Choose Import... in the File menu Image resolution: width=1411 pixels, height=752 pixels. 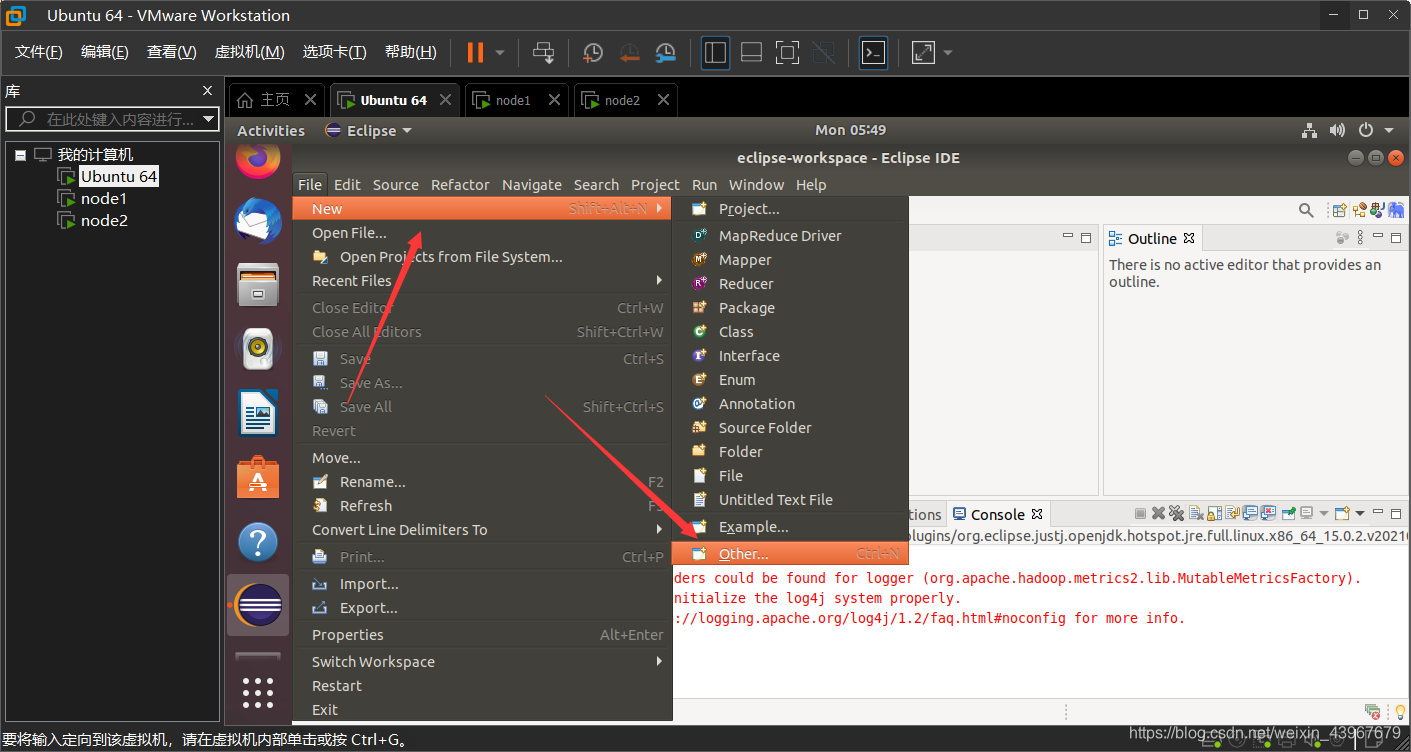(x=482, y=584)
